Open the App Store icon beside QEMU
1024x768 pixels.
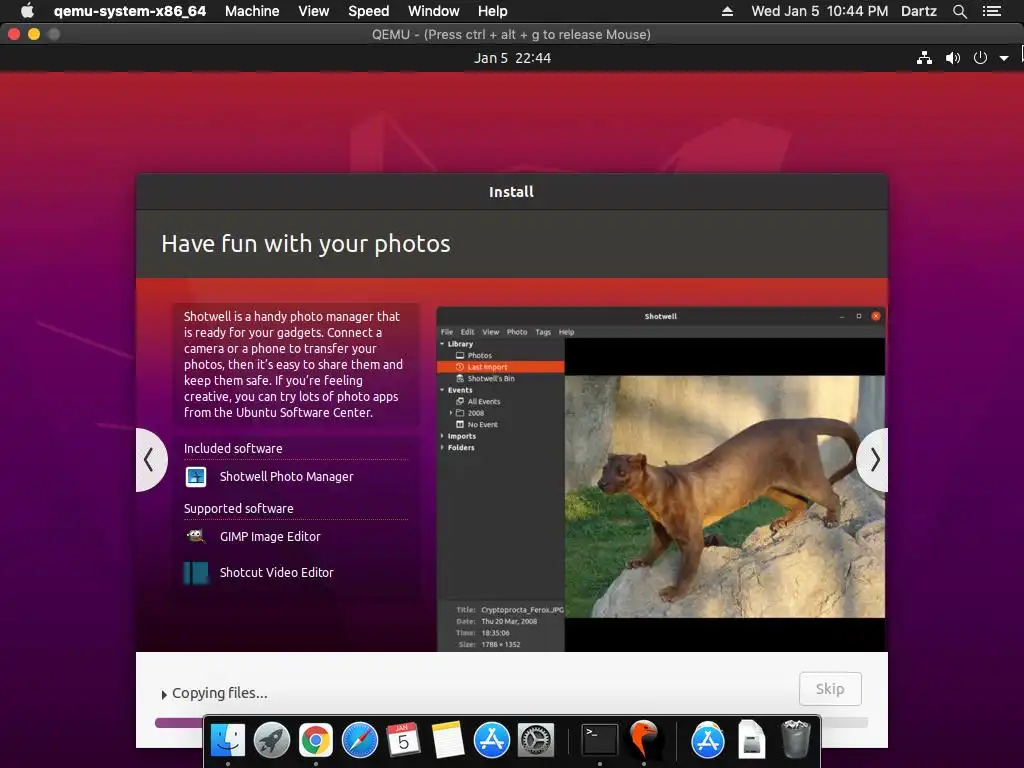click(707, 741)
